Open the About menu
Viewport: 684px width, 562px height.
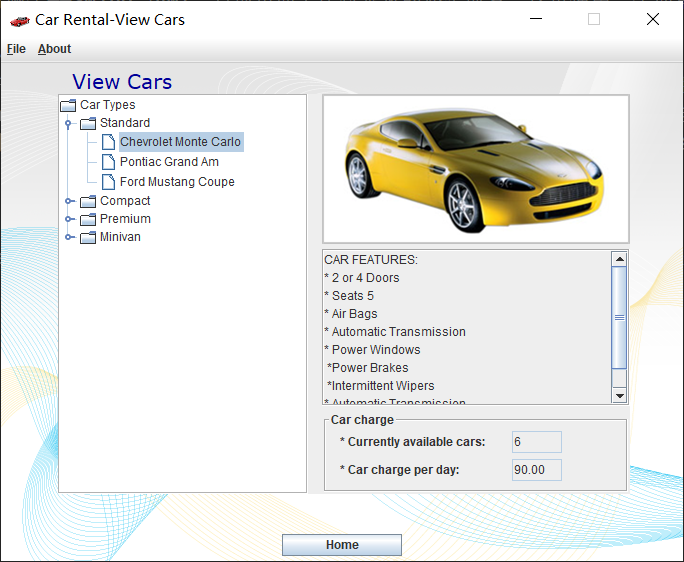pyautogui.click(x=54, y=49)
